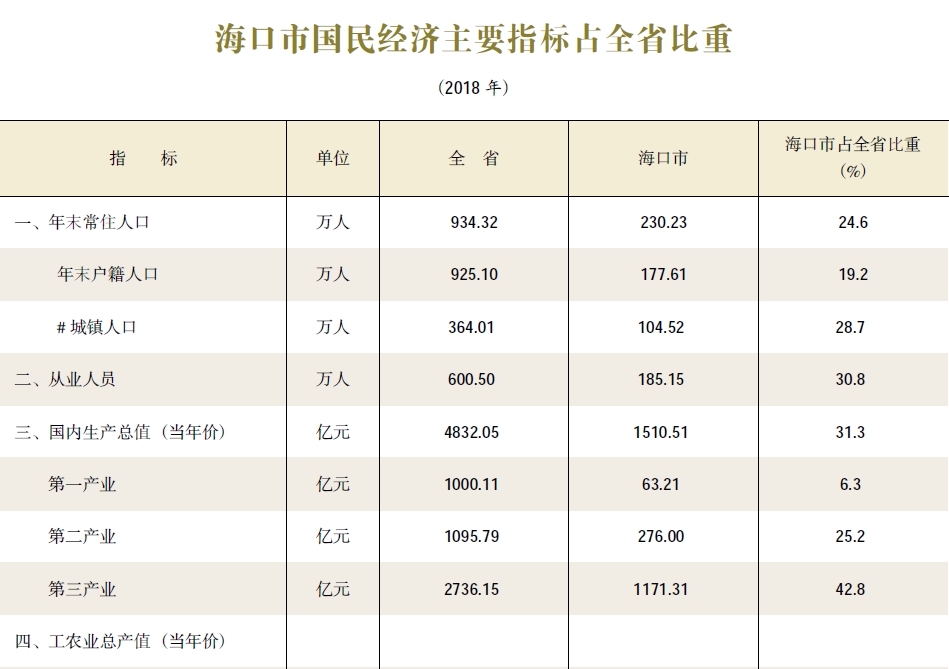Click the 全省 column header
Image resolution: width=949 pixels, height=669 pixels.
473,157
